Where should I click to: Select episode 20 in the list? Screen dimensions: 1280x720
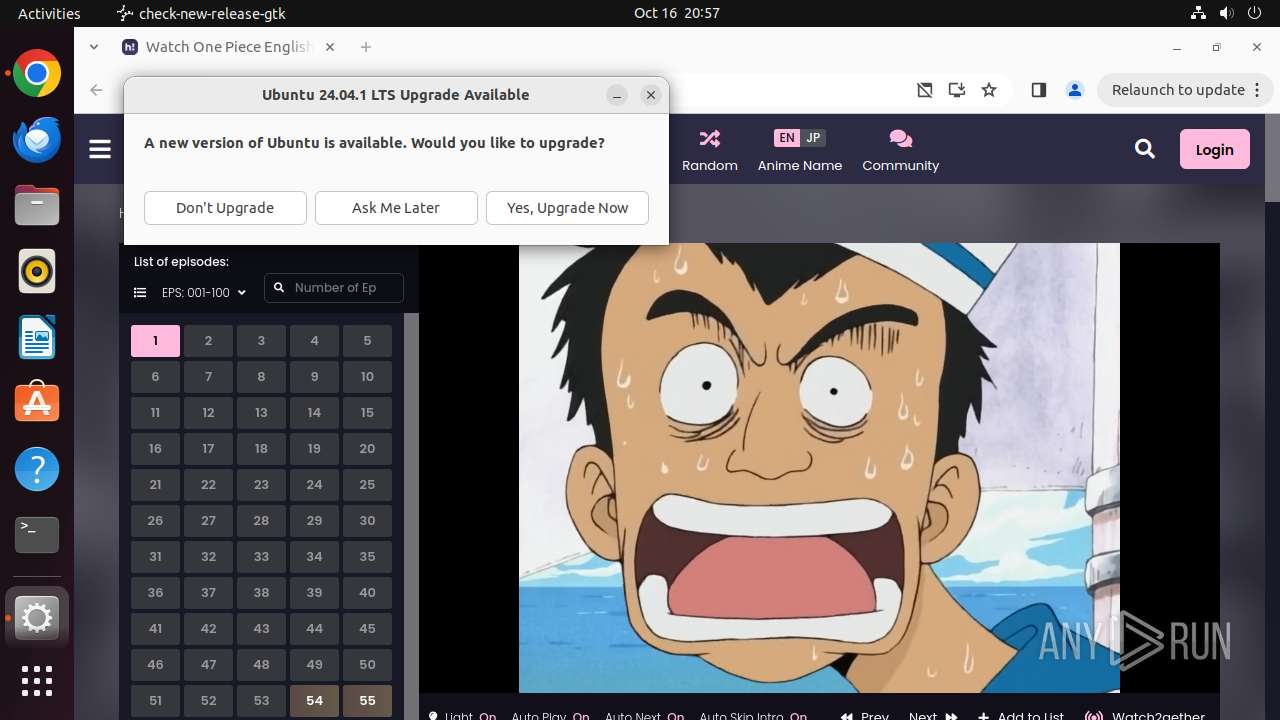(367, 449)
